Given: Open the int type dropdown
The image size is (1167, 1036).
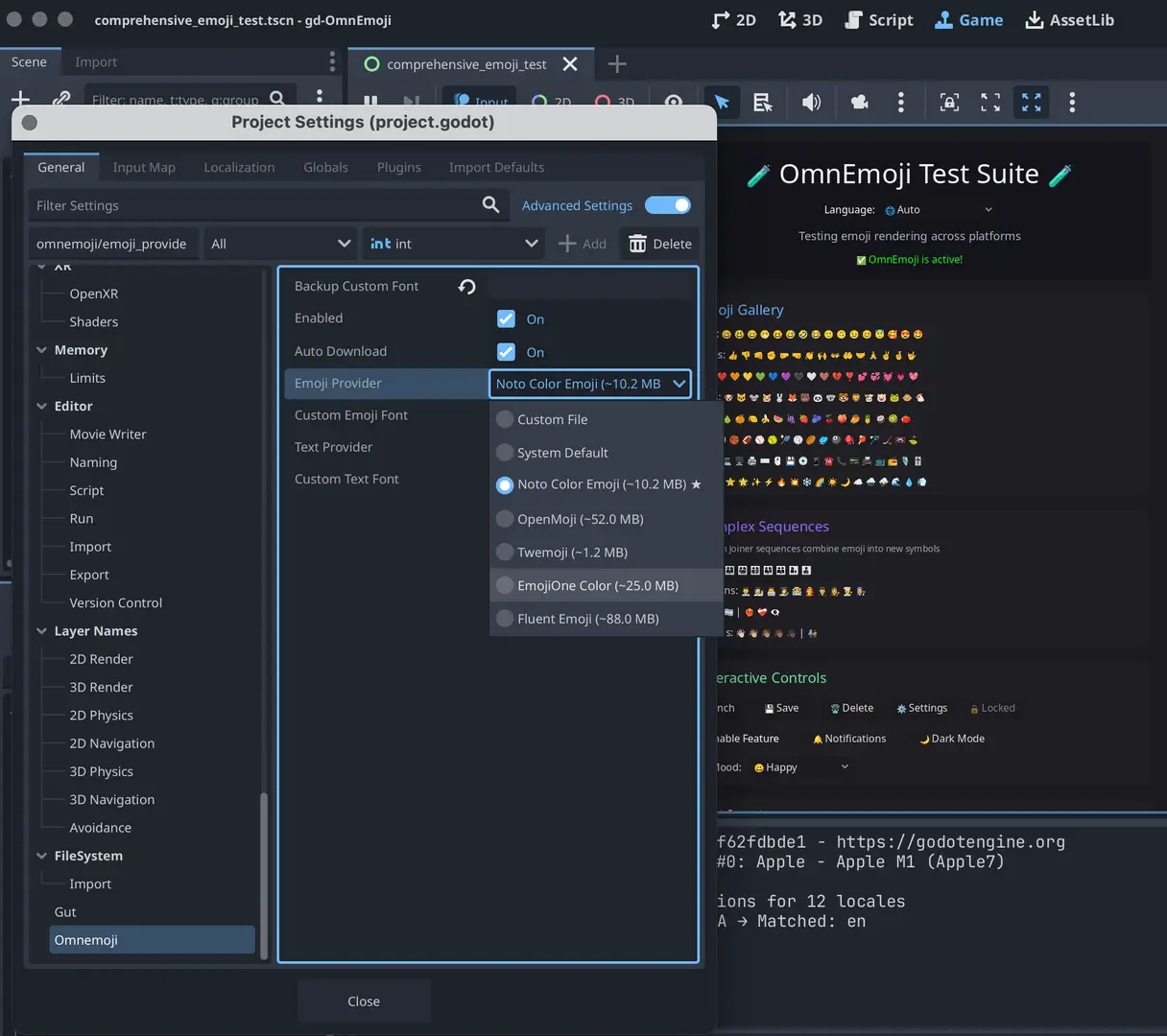Looking at the screenshot, I should (x=453, y=244).
